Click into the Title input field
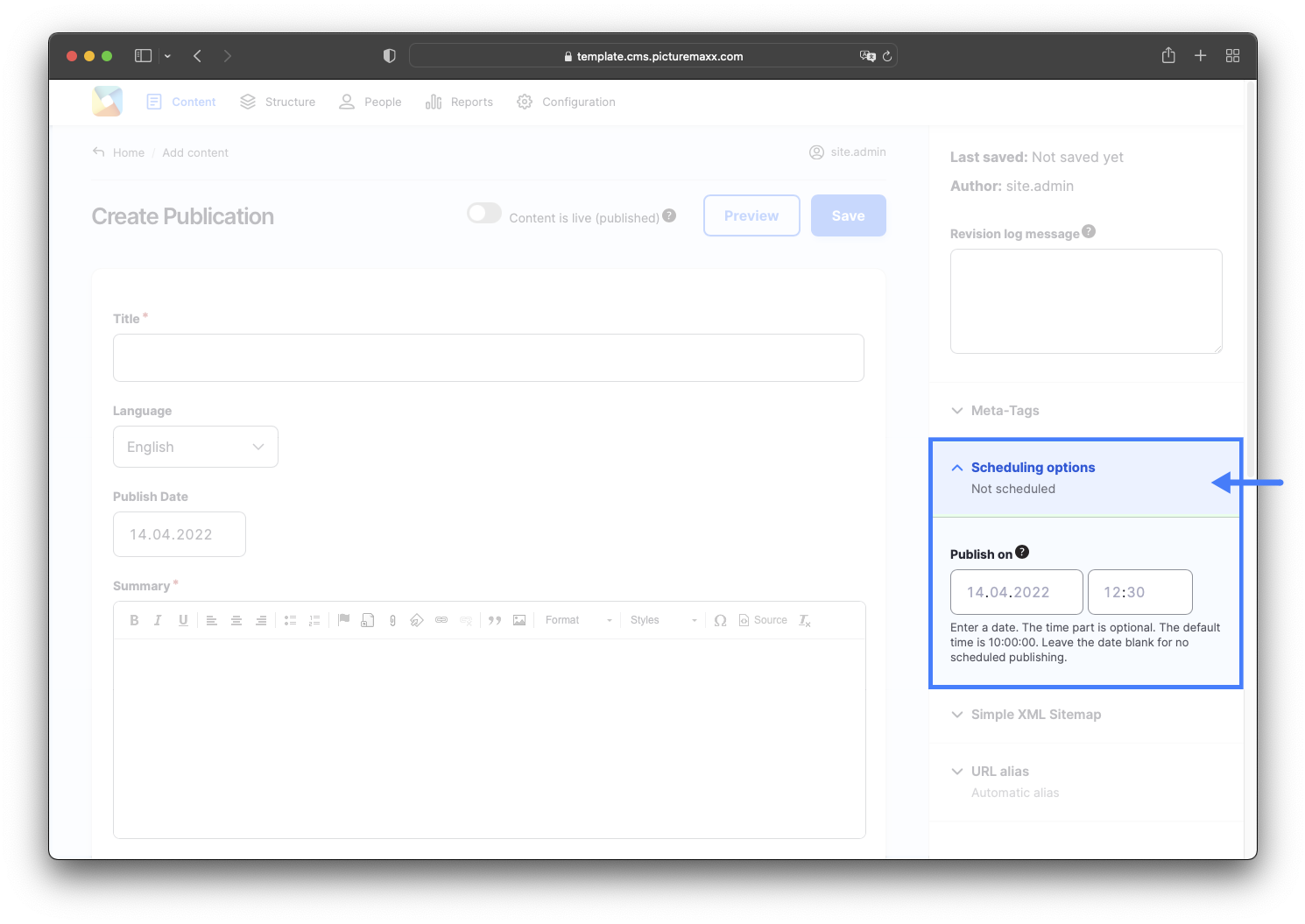This screenshot has width=1305, height=924. (489, 357)
